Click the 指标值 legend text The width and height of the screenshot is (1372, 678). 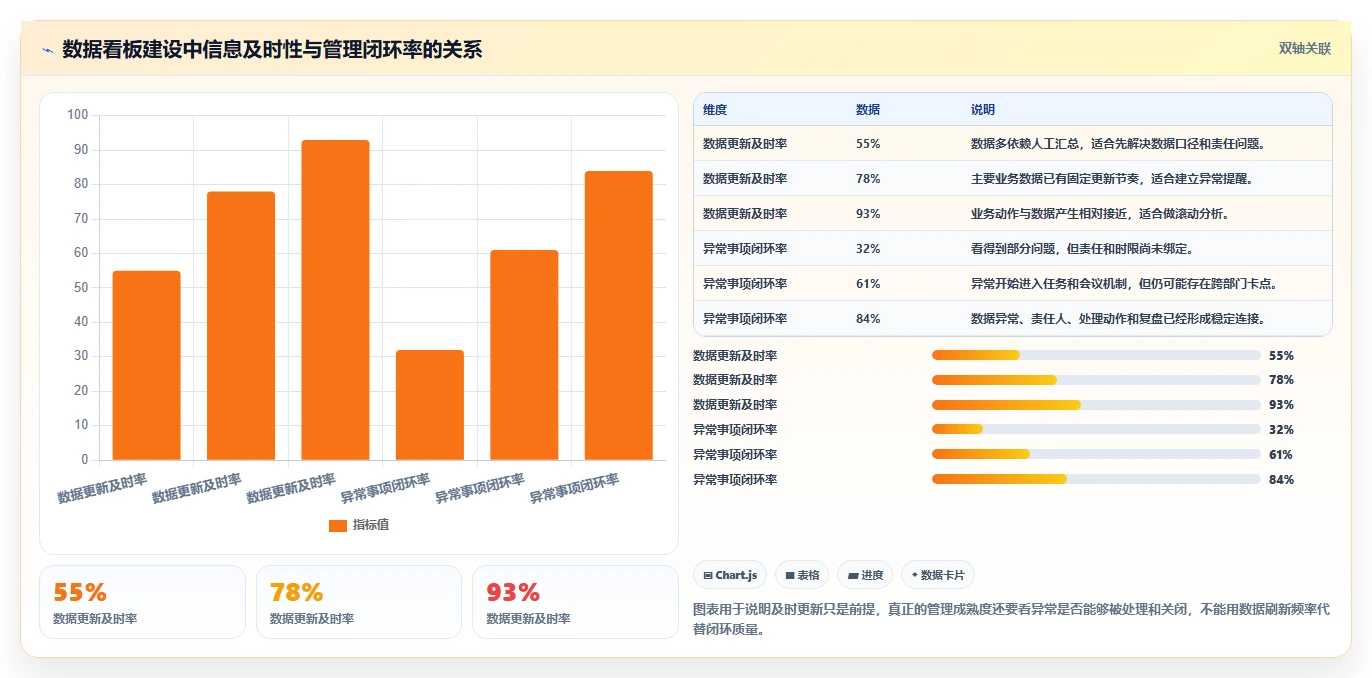click(370, 525)
